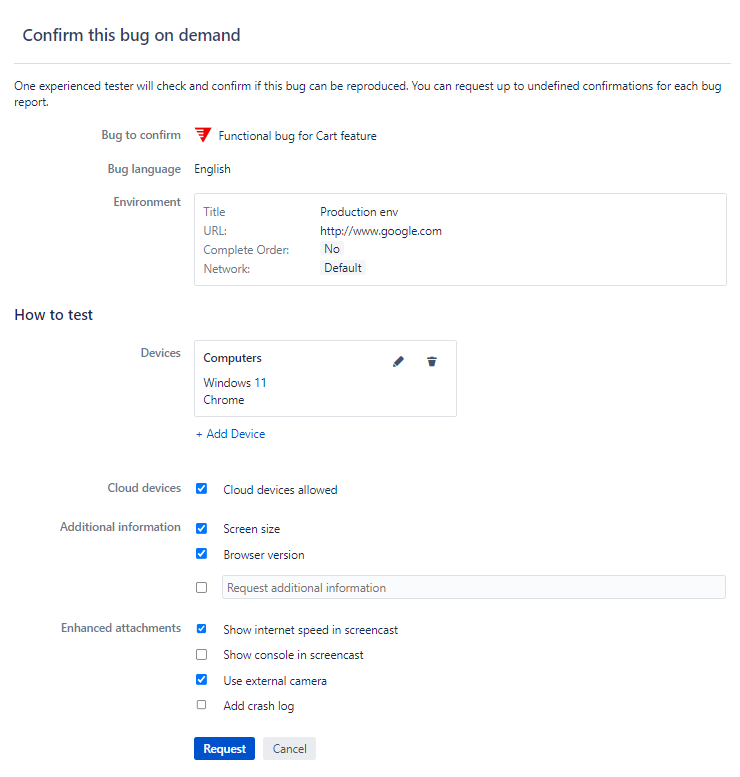
Task: Uncheck Cloud devices allowed checkbox
Action: (x=201, y=489)
